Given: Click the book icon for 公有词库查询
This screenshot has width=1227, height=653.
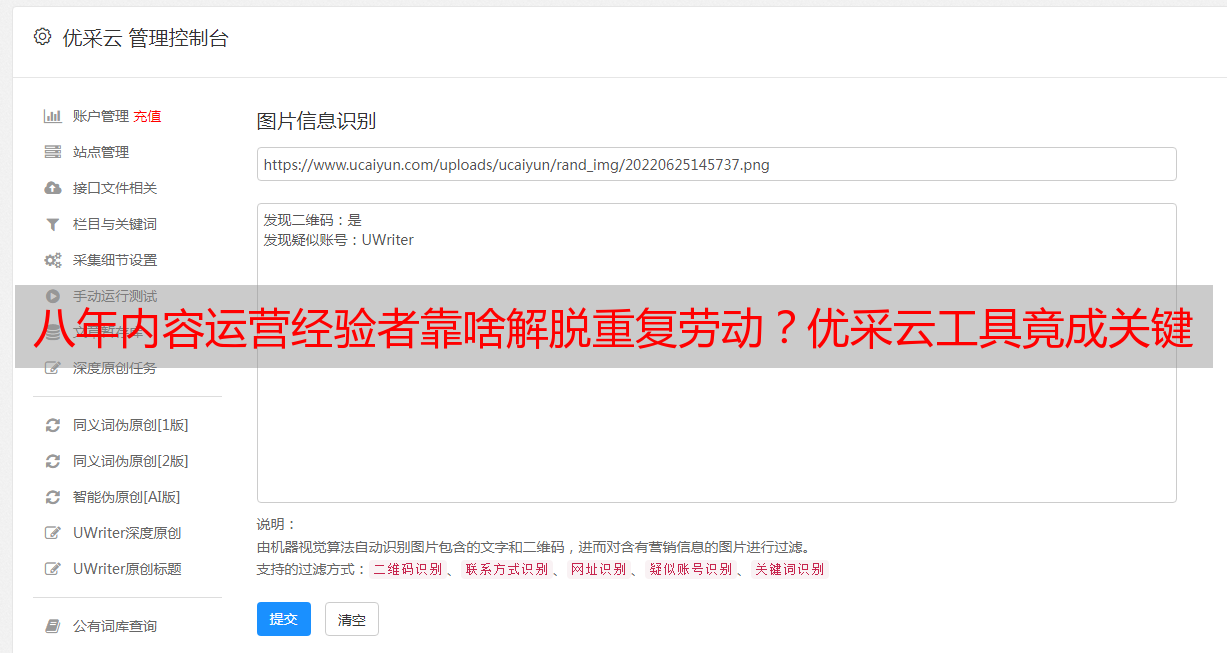Looking at the screenshot, I should point(53,626).
